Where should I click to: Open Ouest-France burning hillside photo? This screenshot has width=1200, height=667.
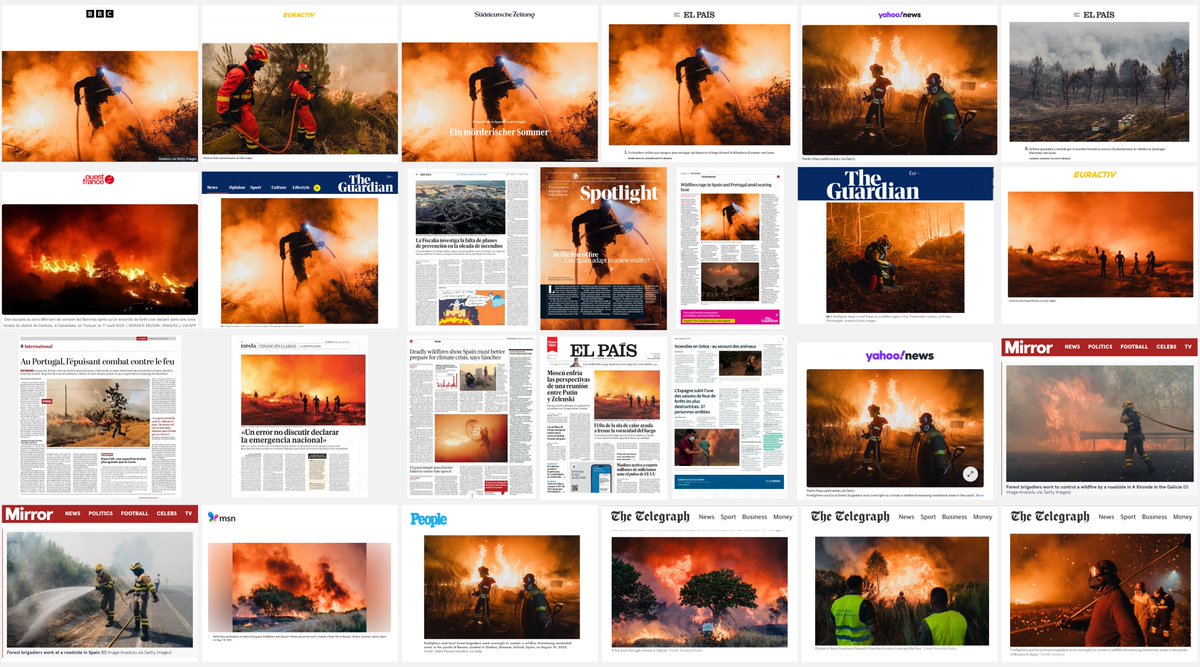coord(100,258)
